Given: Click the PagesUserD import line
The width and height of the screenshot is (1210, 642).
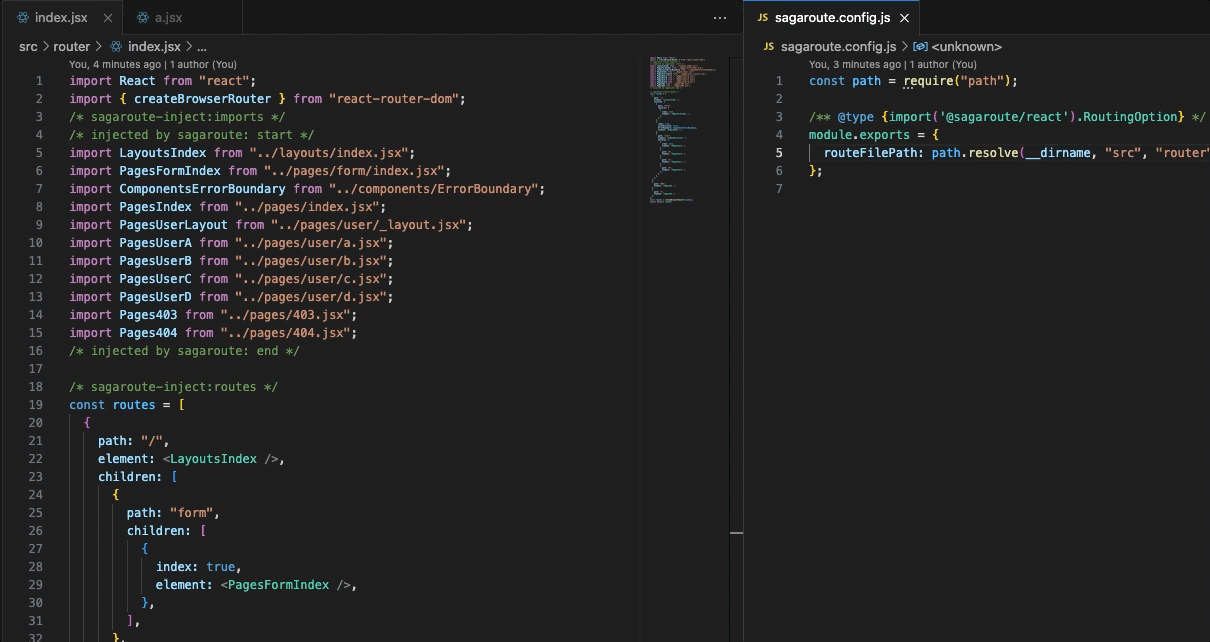Looking at the screenshot, I should point(231,297).
